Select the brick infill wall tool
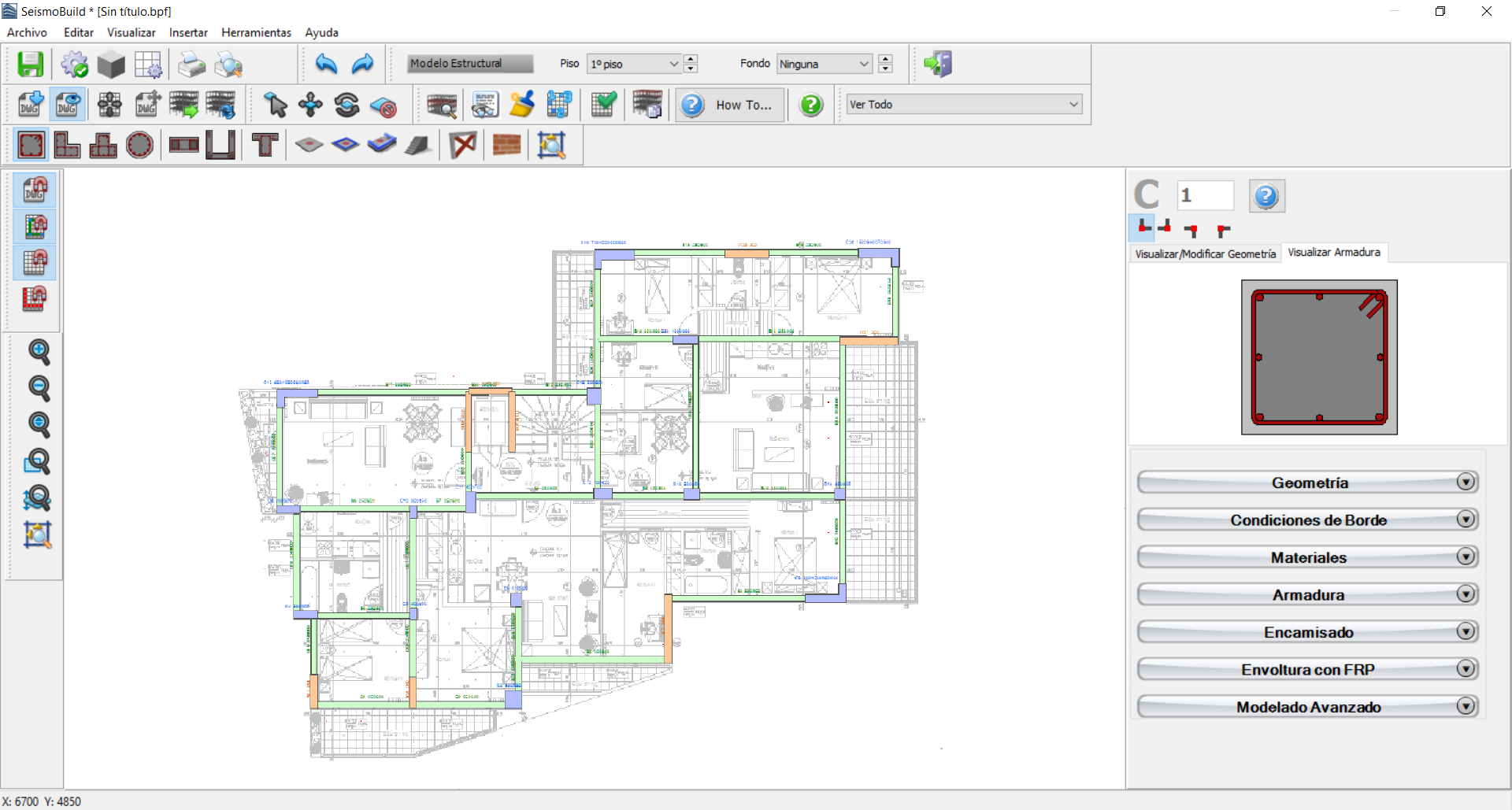 point(506,145)
